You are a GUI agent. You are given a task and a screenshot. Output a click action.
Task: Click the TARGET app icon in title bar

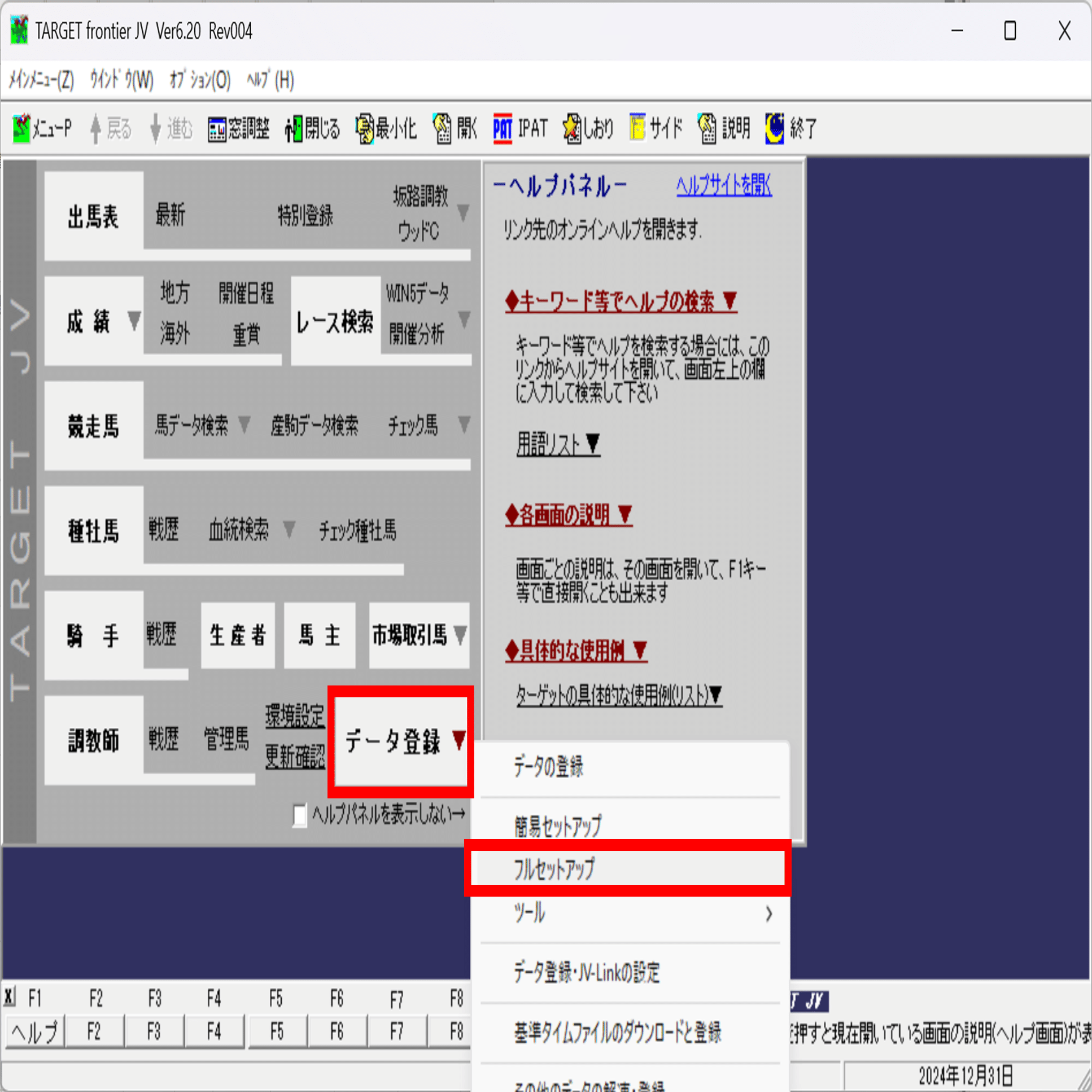click(19, 30)
